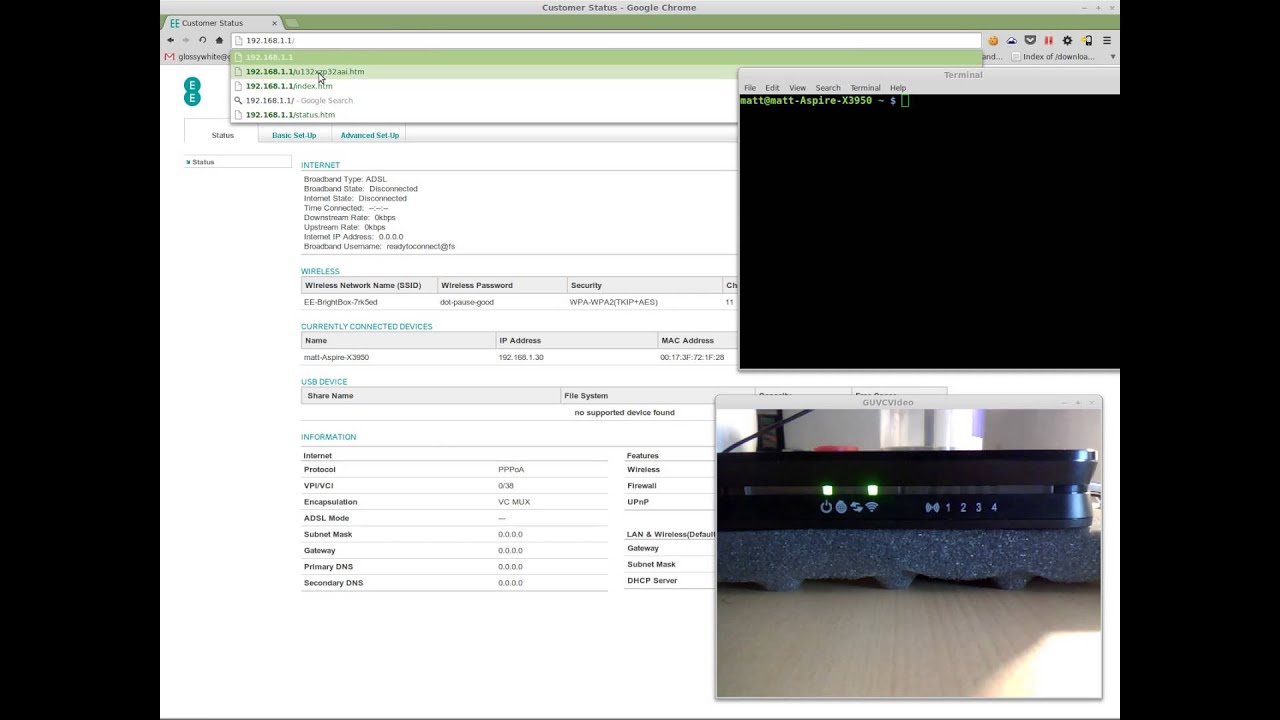Click the SSID value EE-BrightBox-7rk5ed
The image size is (1280, 720).
click(341, 302)
